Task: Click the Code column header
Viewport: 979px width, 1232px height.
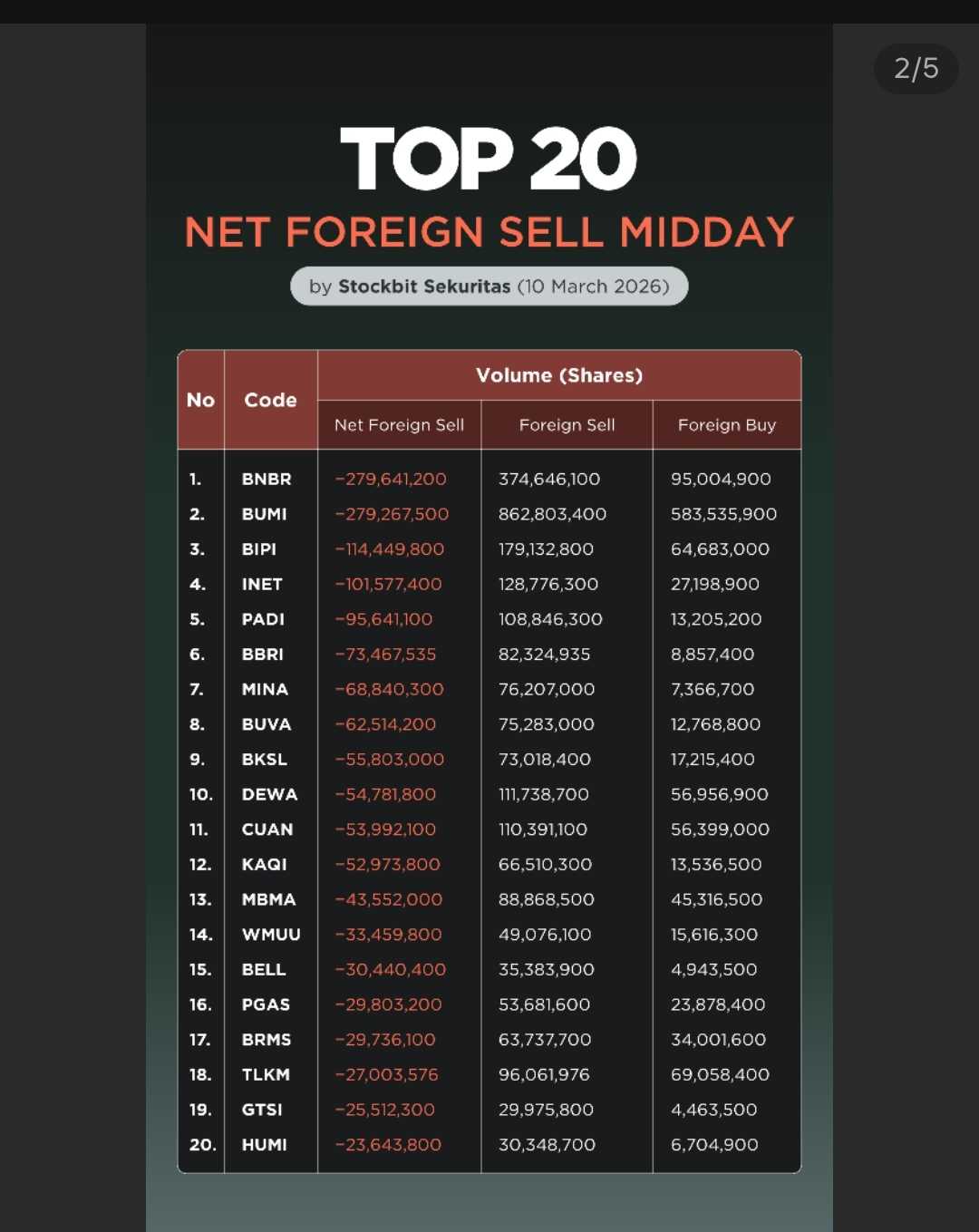Action: coord(270,400)
